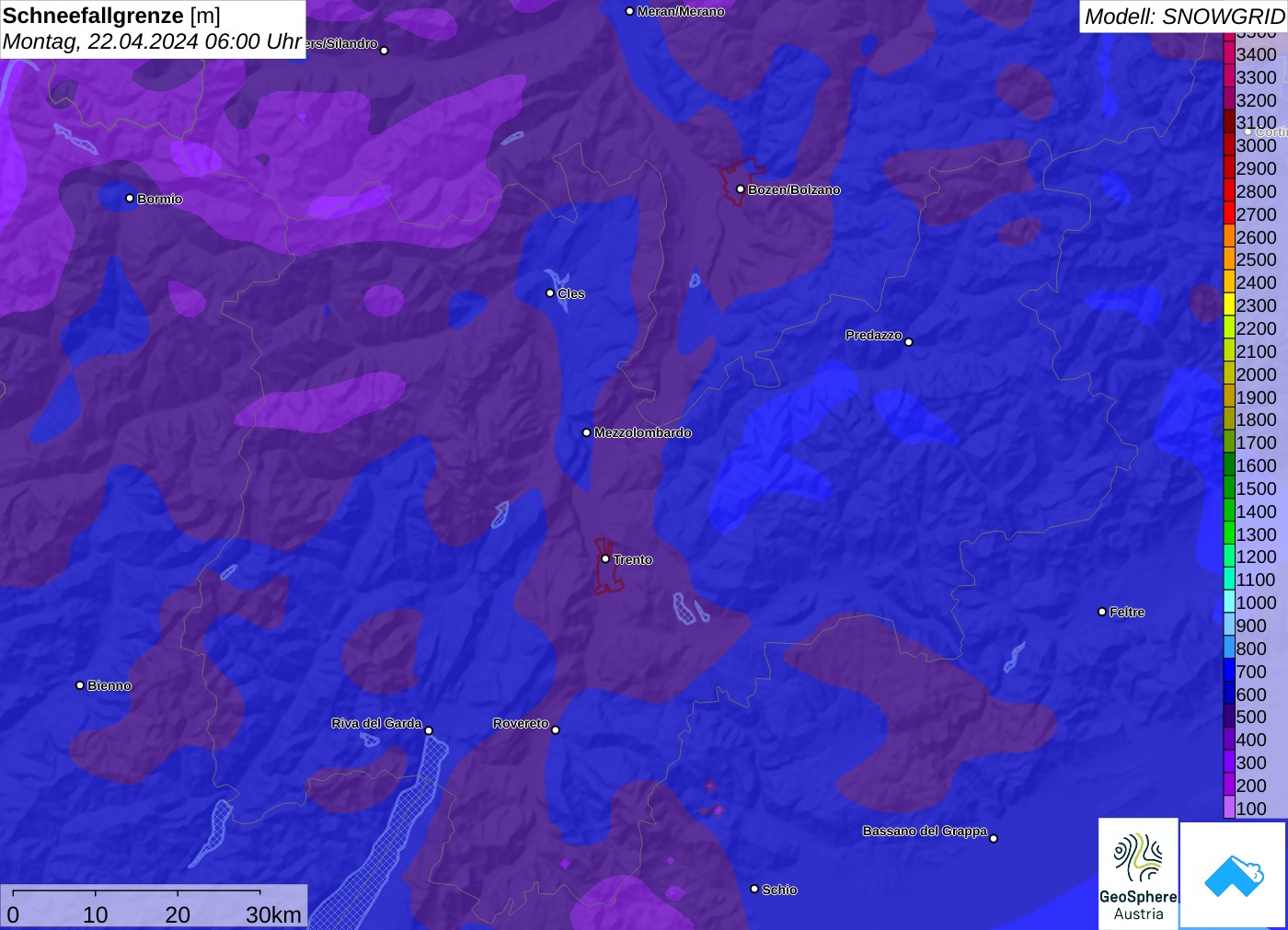Screen dimensions: 1288x930
Task: Click legend value 3400
Action: pos(1256,54)
